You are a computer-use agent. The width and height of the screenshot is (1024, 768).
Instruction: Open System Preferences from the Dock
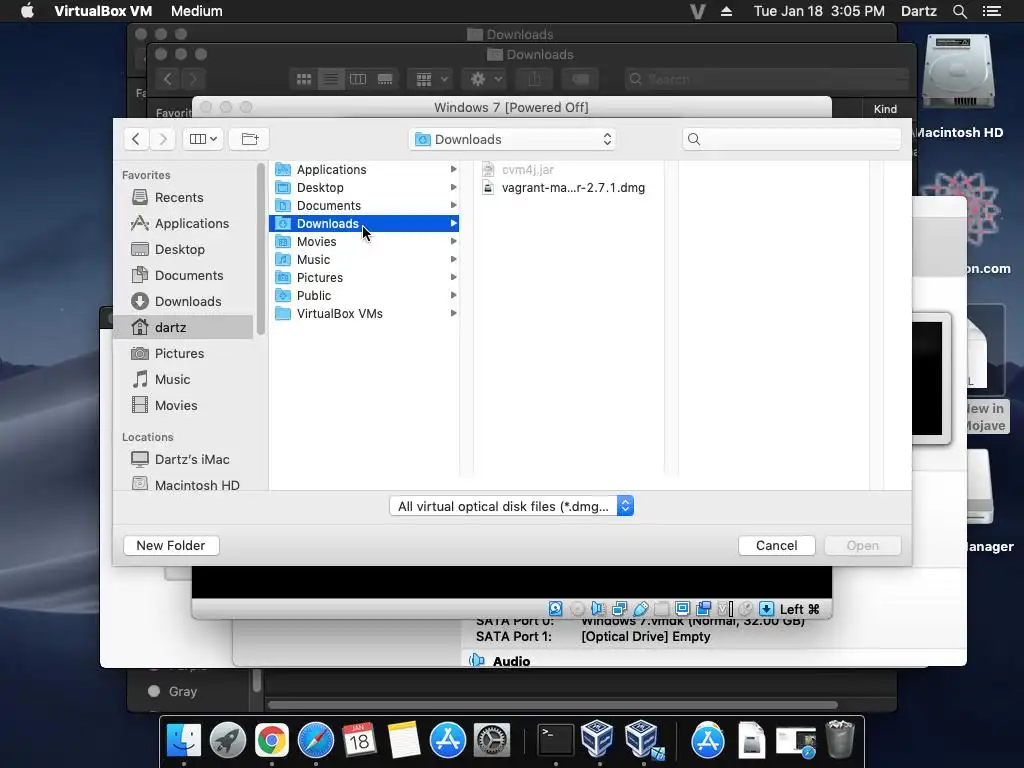click(x=492, y=740)
